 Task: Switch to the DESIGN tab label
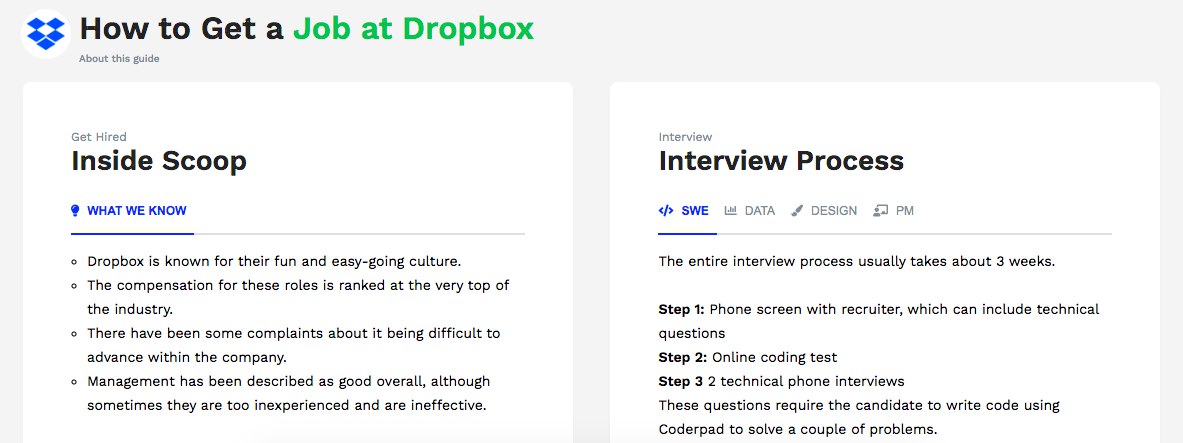[x=834, y=211]
